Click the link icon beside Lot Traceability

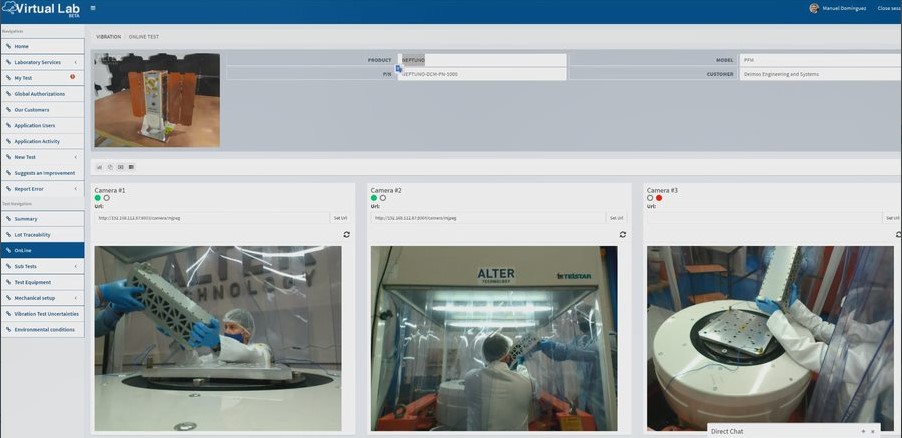[8, 235]
